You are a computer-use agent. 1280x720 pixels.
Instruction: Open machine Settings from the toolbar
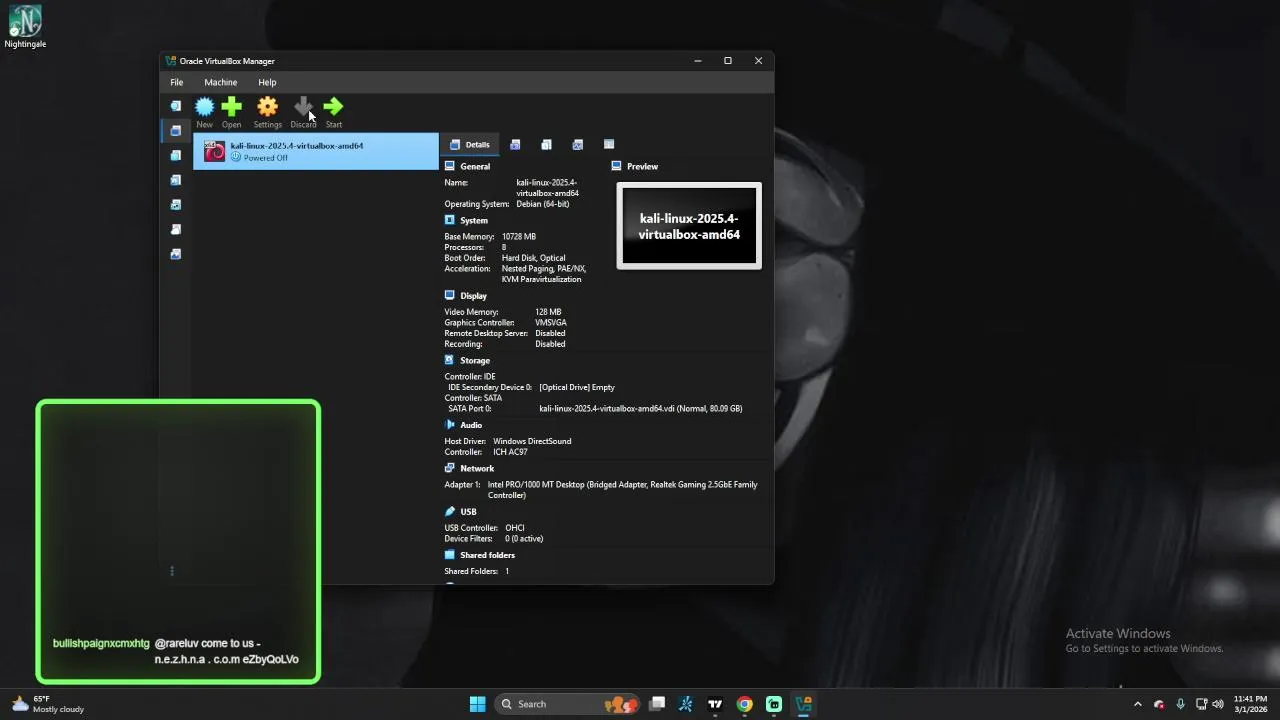pos(267,111)
